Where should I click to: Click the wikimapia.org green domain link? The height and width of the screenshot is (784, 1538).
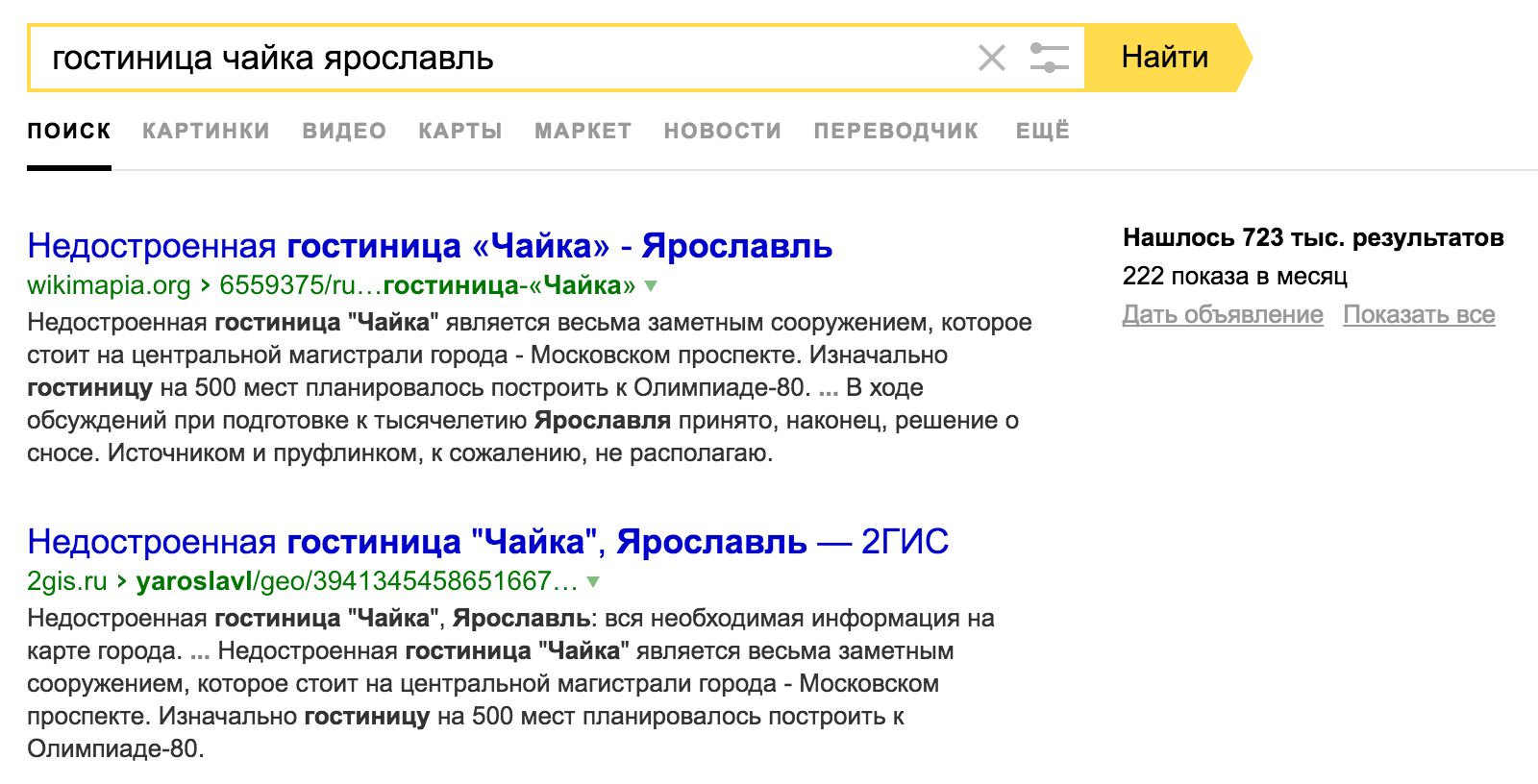point(109,285)
